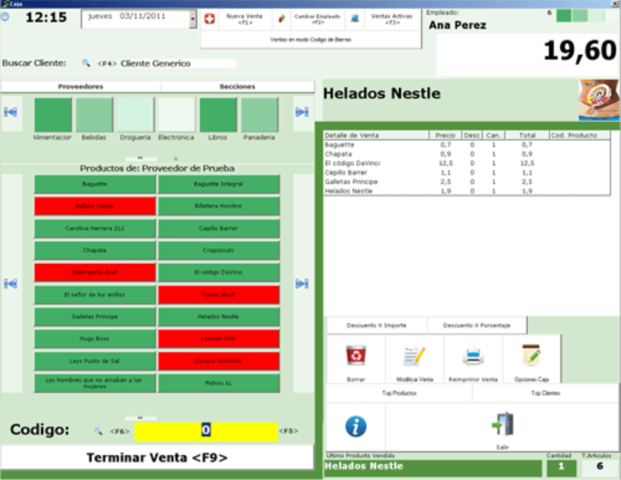Select the Electronica section swatch
The width and height of the screenshot is (621, 480).
(x=177, y=115)
